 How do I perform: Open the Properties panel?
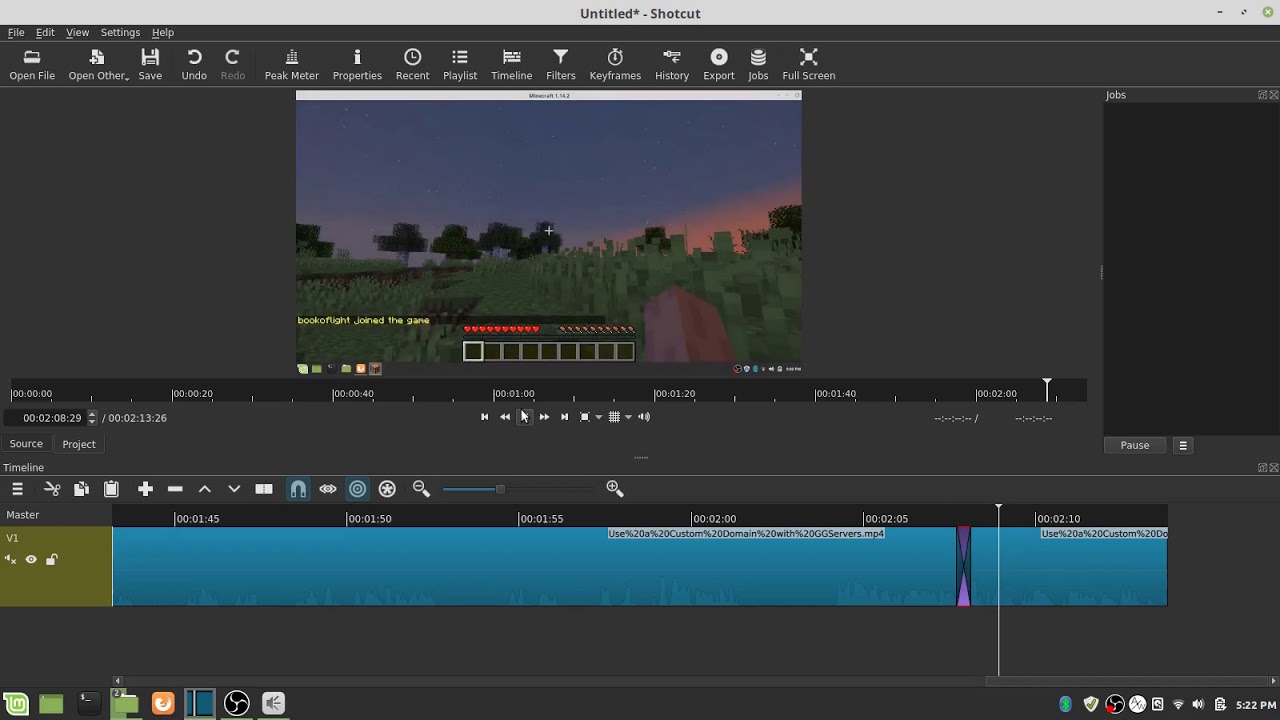pos(357,64)
